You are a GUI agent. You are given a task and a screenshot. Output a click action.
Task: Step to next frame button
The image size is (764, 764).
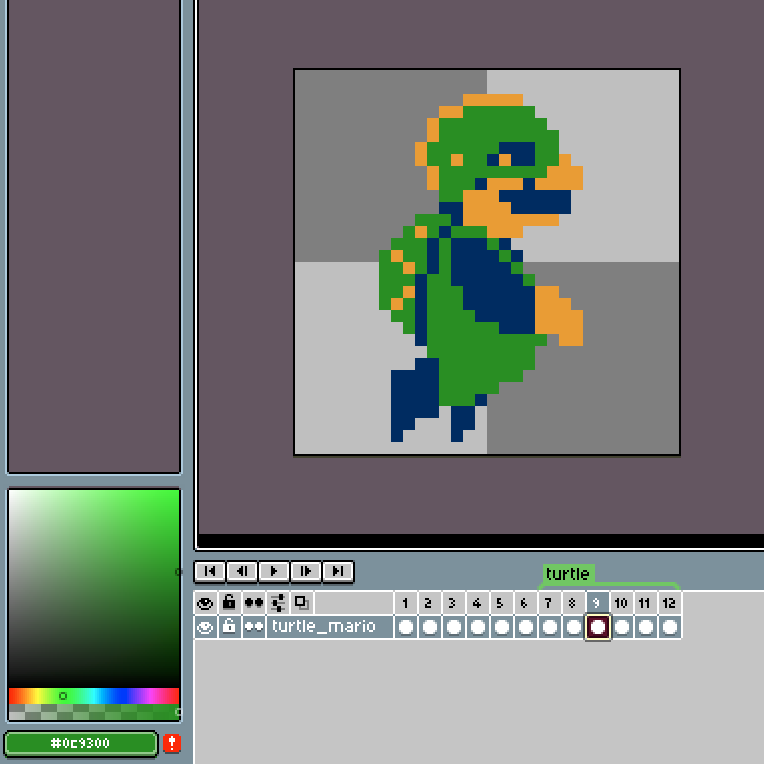point(306,571)
